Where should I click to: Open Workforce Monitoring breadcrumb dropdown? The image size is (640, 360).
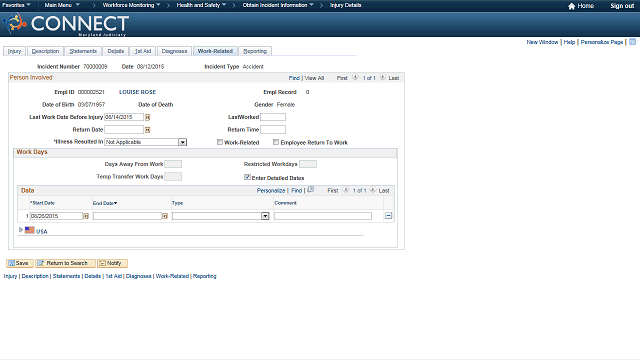tap(131, 5)
